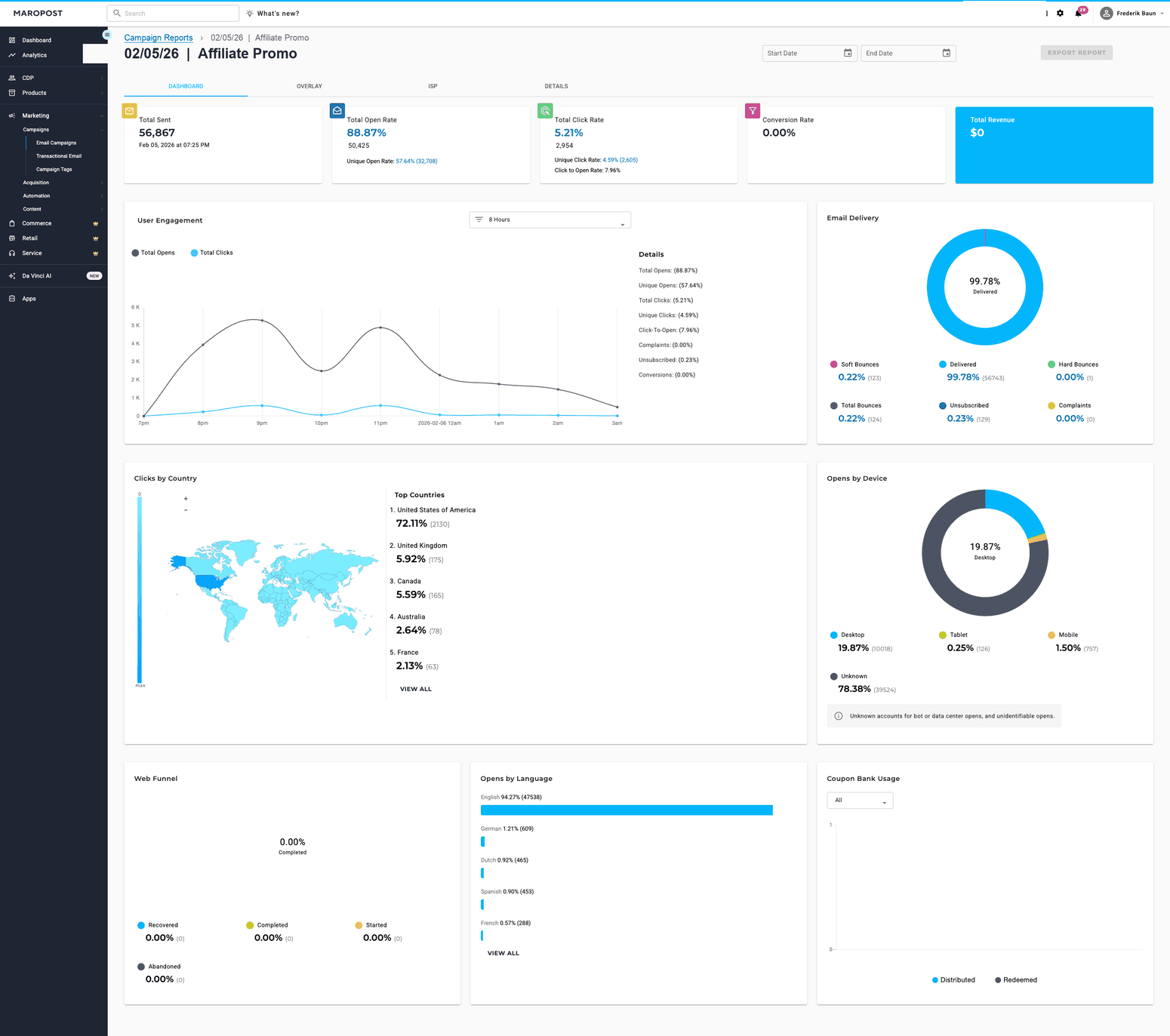The image size is (1170, 1036).
Task: Collapse the sidebar with the round toggle
Action: pyautogui.click(x=106, y=35)
